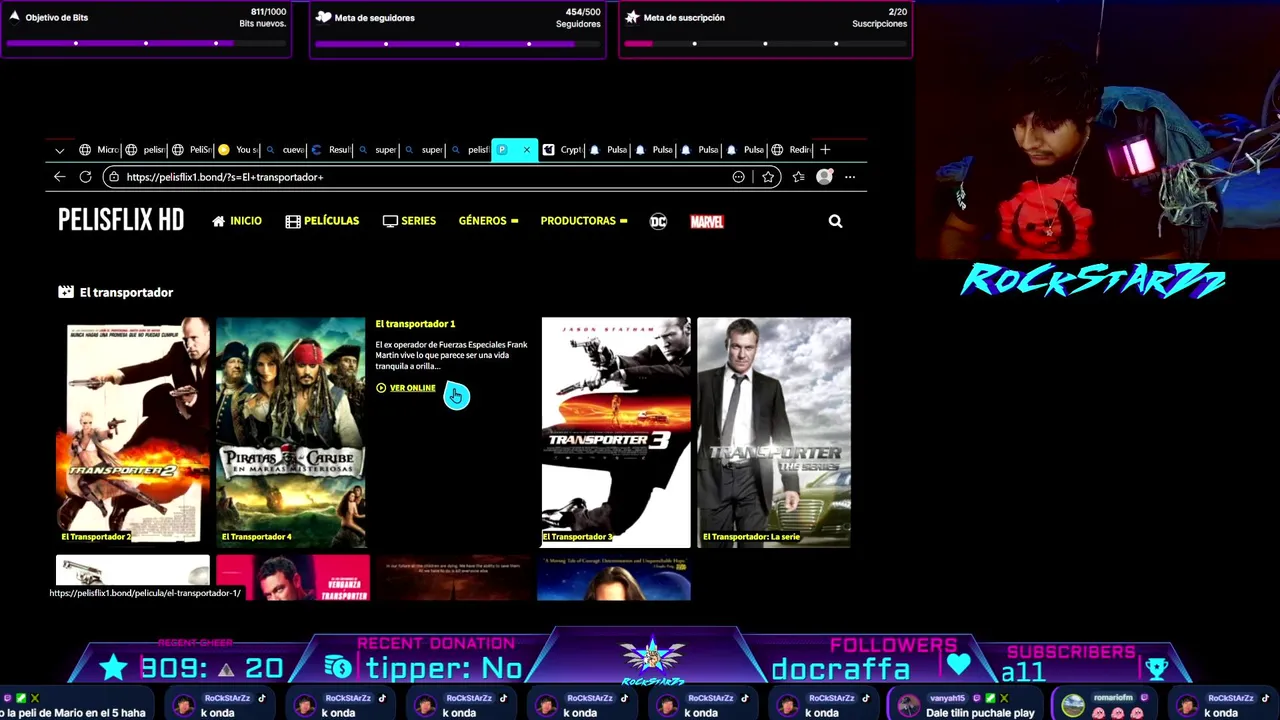Screen dimensions: 1280x720
Task: Click the 'El Transportador 4' poster caption
Action: (256, 537)
